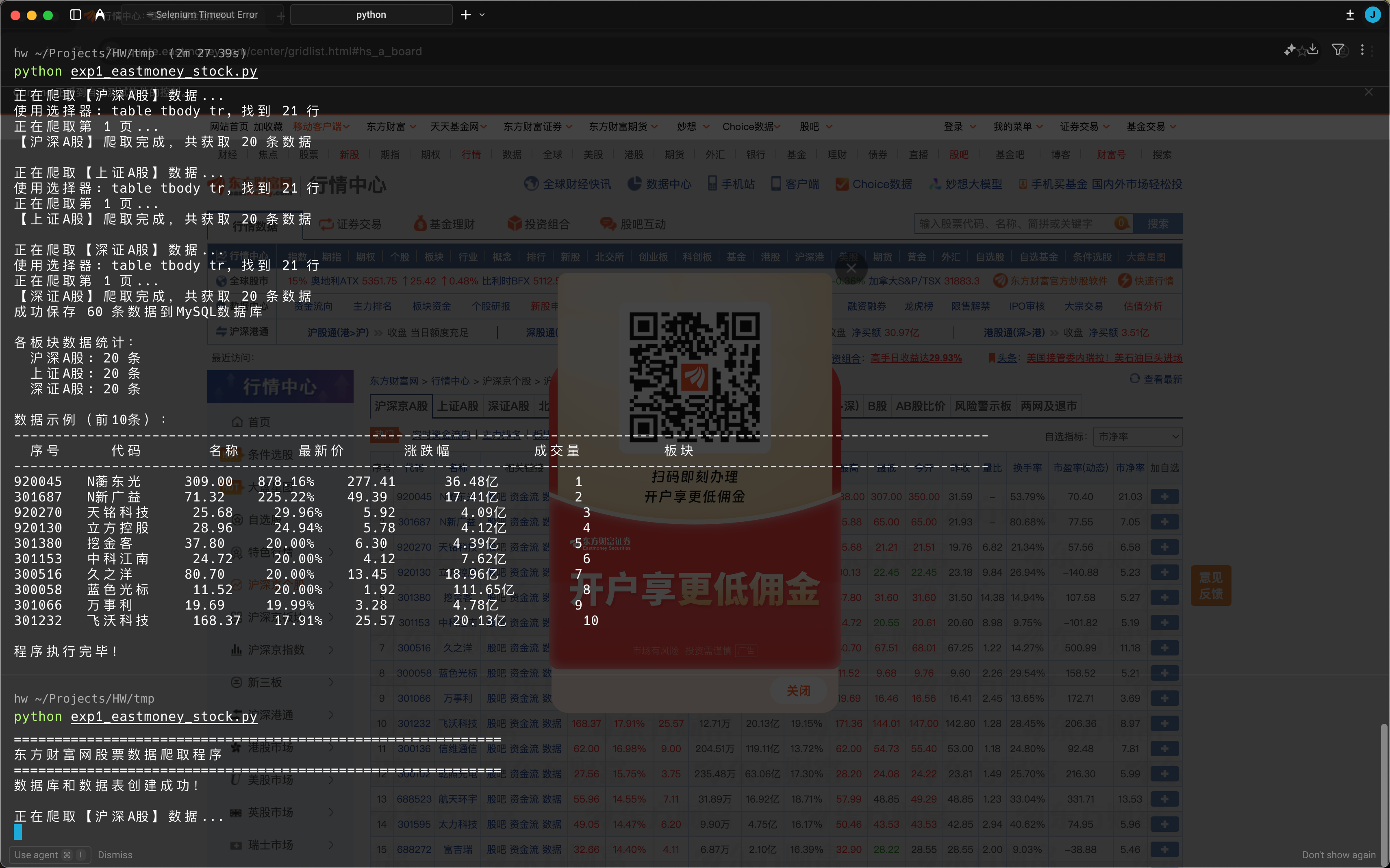Screen dimensions: 1390x868
Task: Click the new tab plus icon
Action: pyautogui.click(x=466, y=14)
